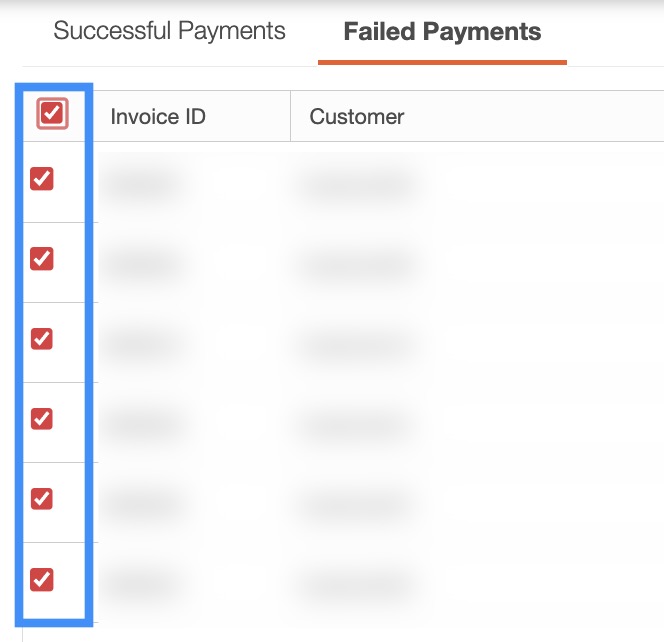Image resolution: width=664 pixels, height=642 pixels.
Task: Toggle the fourth row's checkbox
Action: (x=42, y=419)
